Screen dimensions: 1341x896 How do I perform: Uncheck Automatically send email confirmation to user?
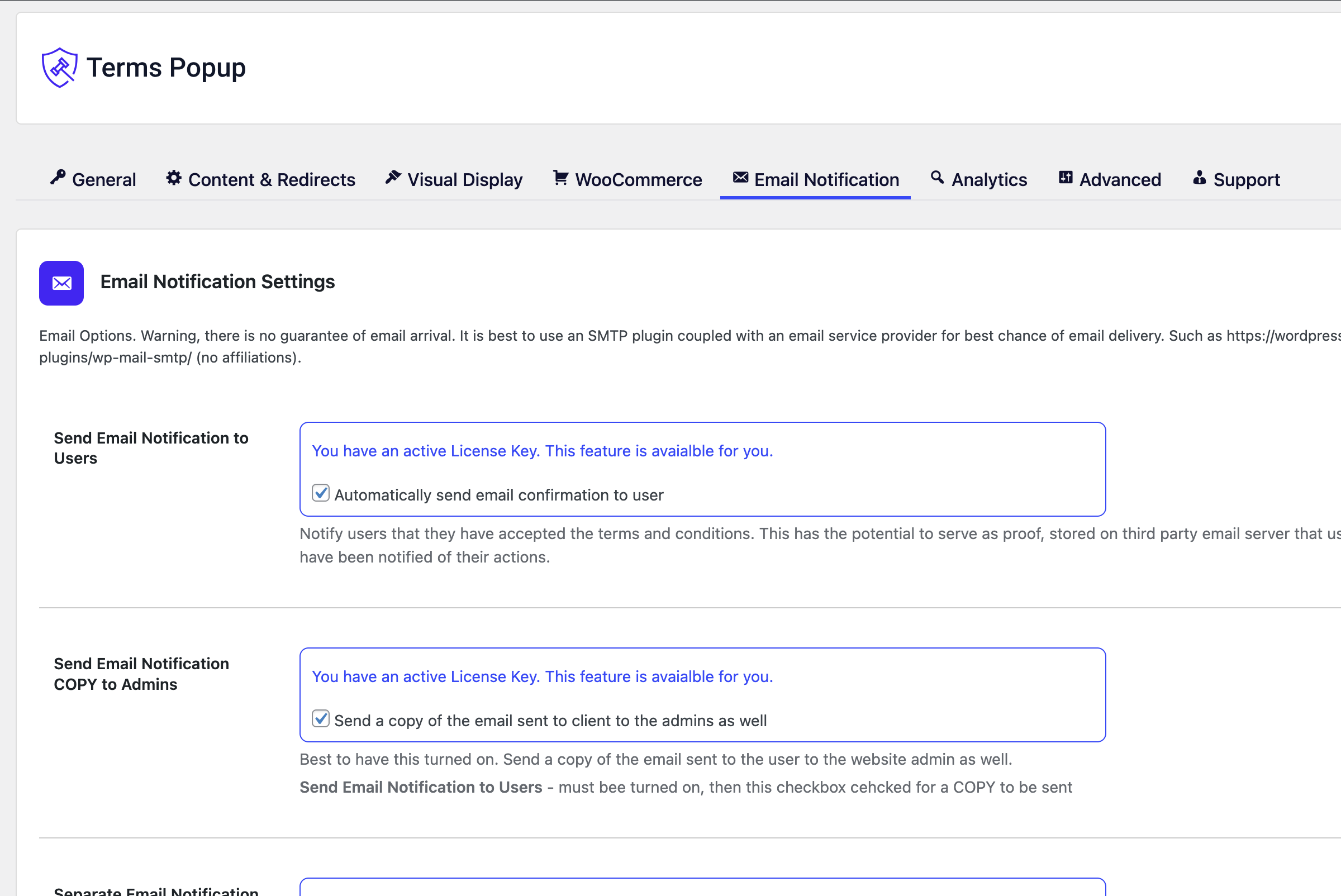321,493
